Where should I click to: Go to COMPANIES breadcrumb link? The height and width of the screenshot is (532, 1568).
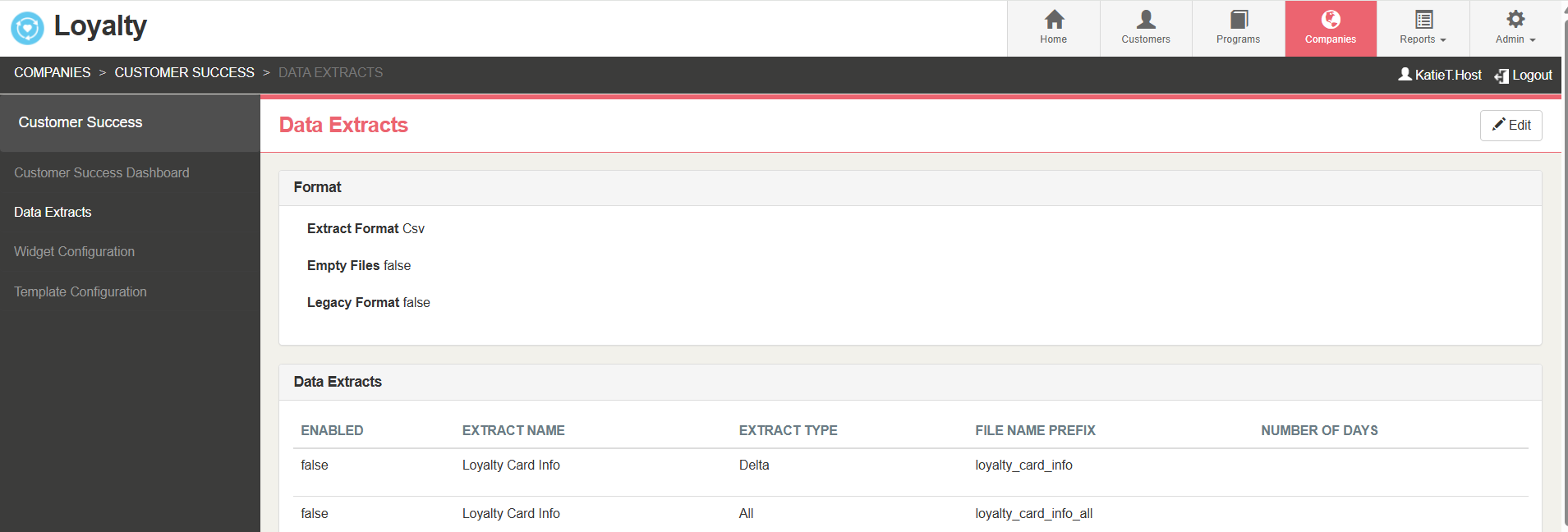pos(53,72)
